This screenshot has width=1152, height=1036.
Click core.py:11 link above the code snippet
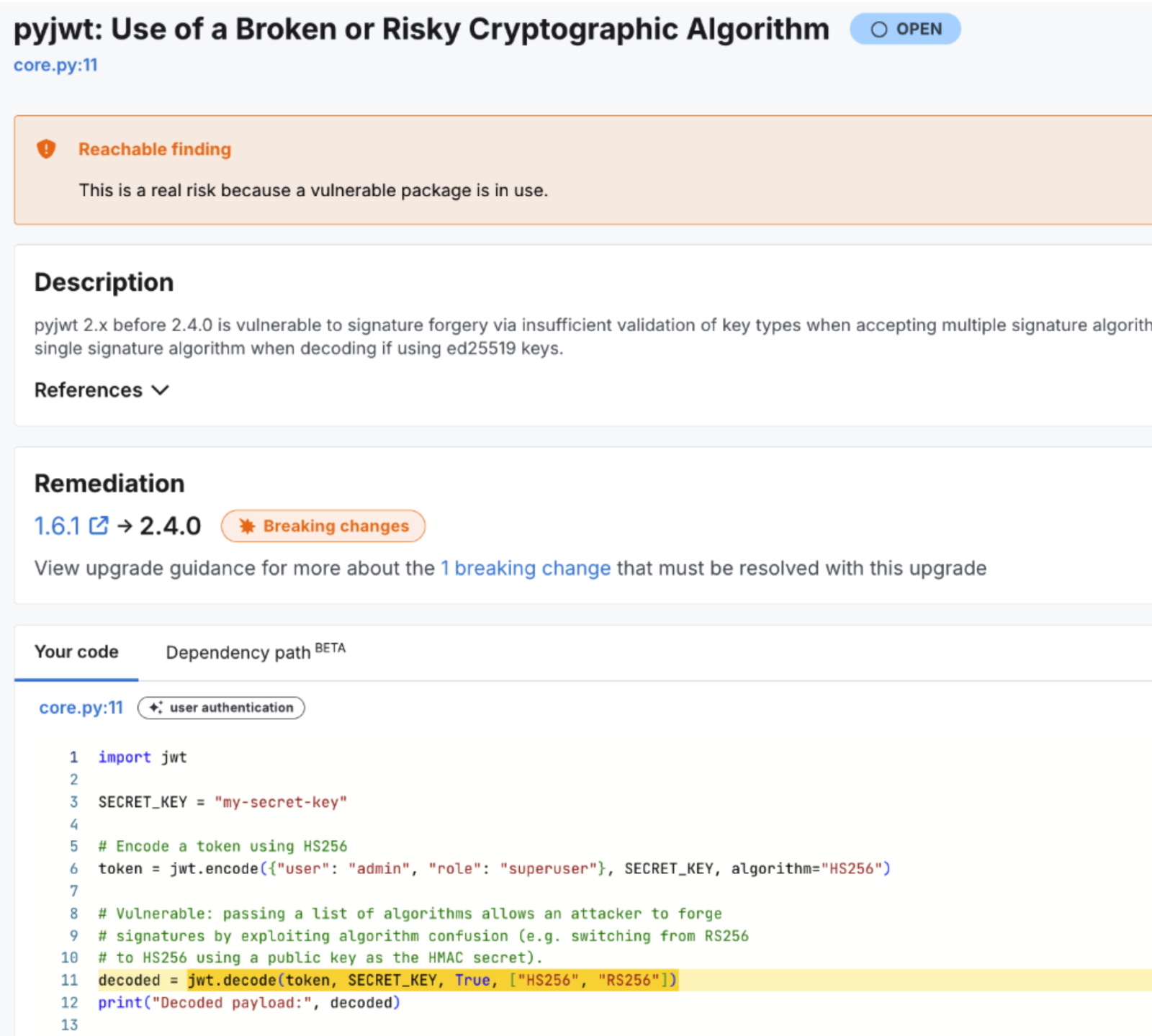coord(81,708)
